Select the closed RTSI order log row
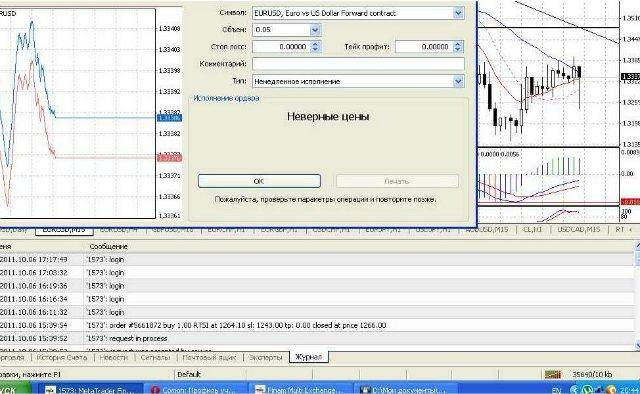 [x=317, y=325]
